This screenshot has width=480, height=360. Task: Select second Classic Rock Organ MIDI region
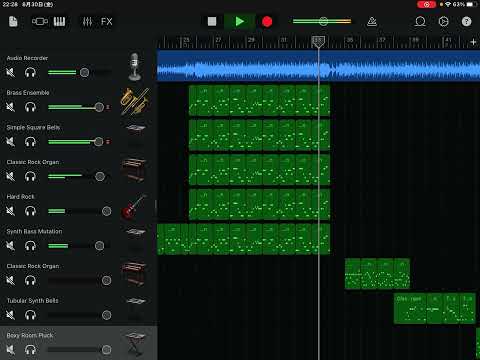(377, 274)
